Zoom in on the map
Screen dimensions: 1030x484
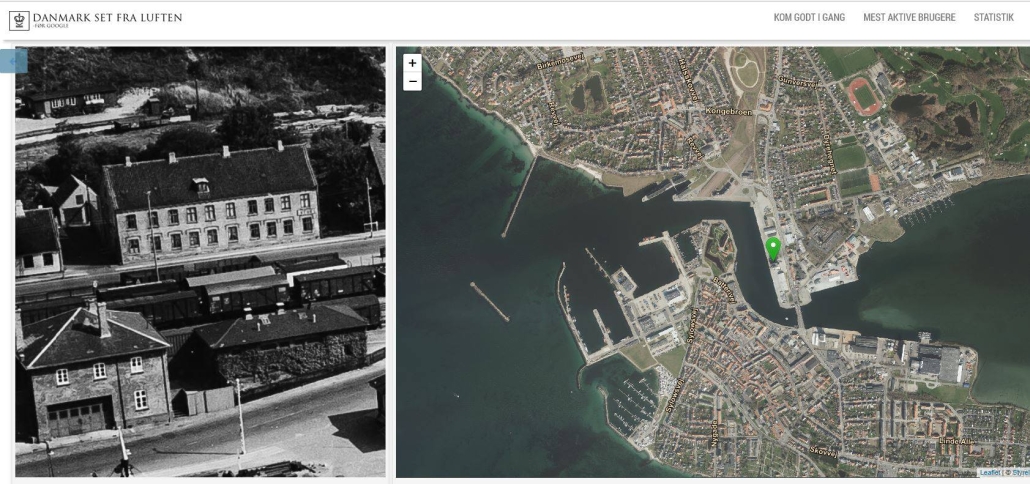click(412, 63)
